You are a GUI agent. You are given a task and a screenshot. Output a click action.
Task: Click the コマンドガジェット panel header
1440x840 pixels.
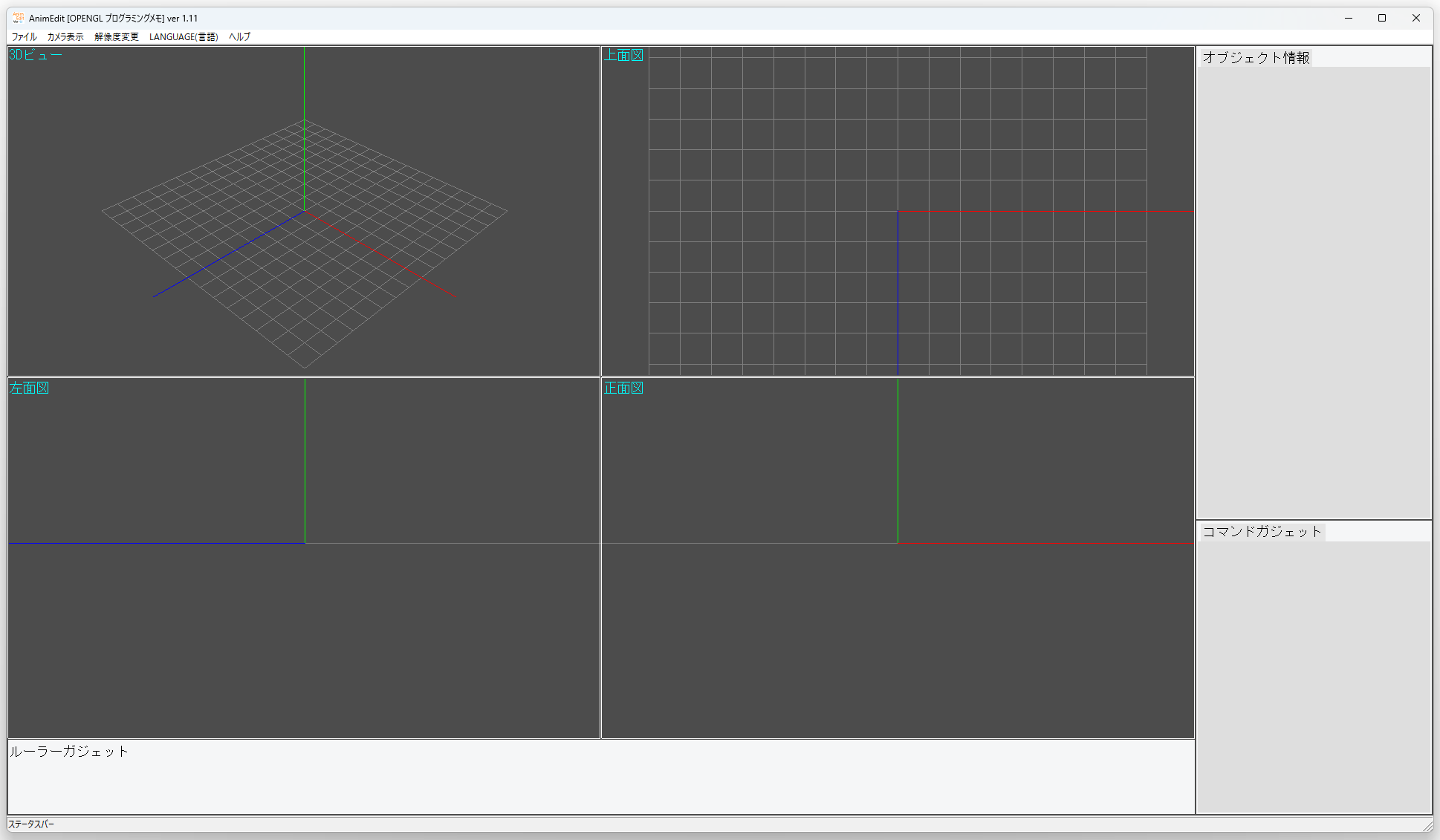(x=1262, y=531)
